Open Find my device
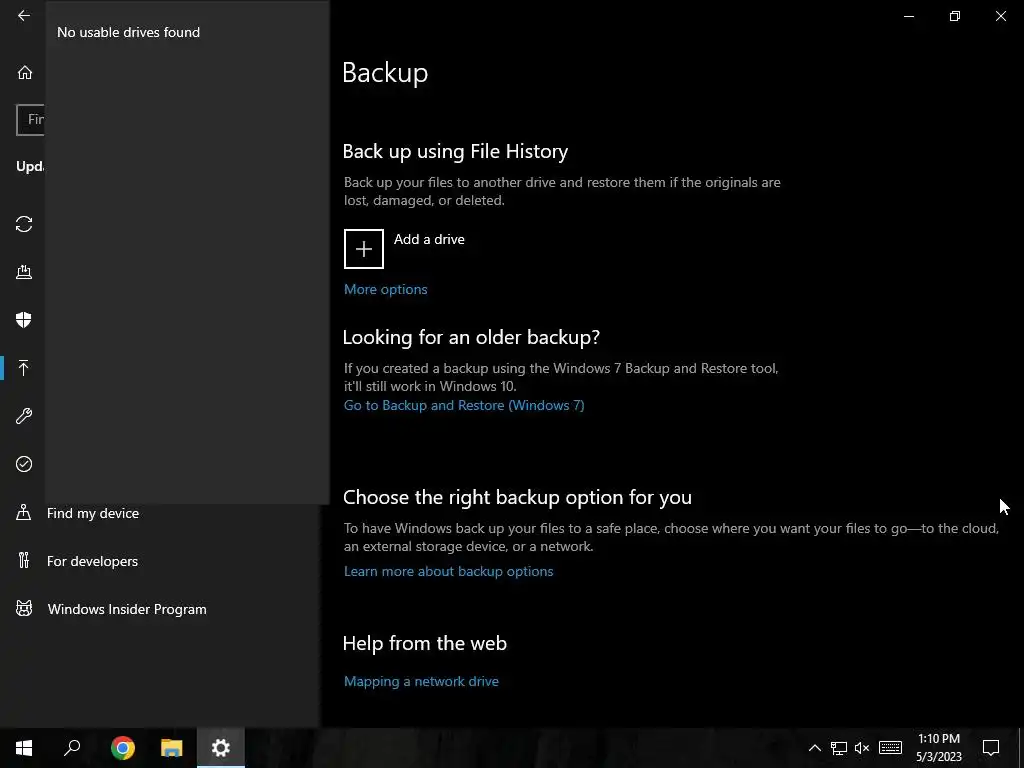This screenshot has width=1024, height=768. point(93,513)
